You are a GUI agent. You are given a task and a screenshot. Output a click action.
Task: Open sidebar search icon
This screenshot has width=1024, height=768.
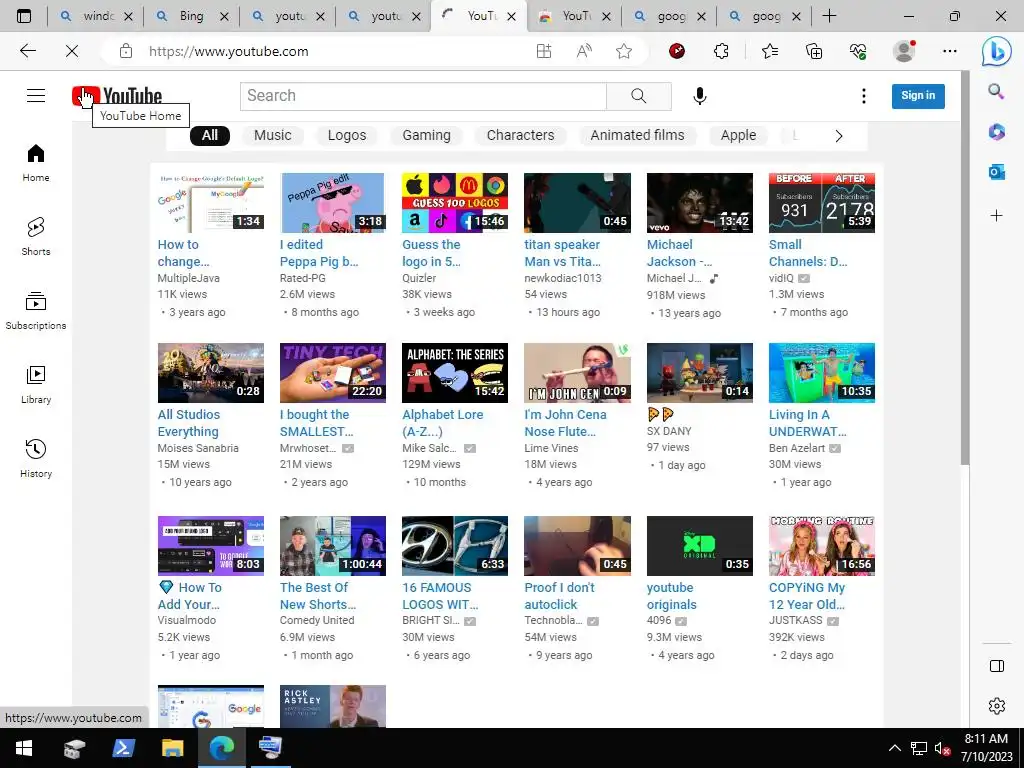coord(997,91)
